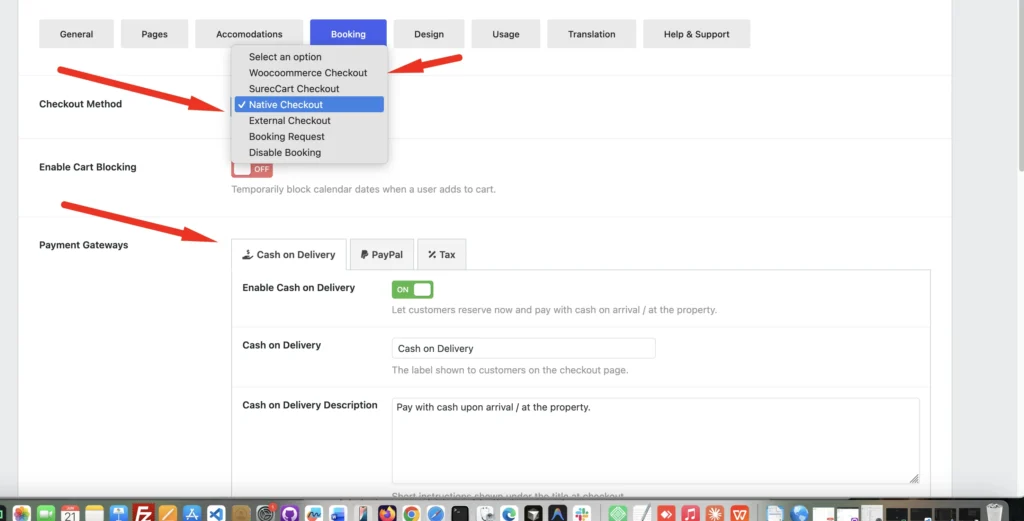Open Notes app in the dock

click(94, 513)
